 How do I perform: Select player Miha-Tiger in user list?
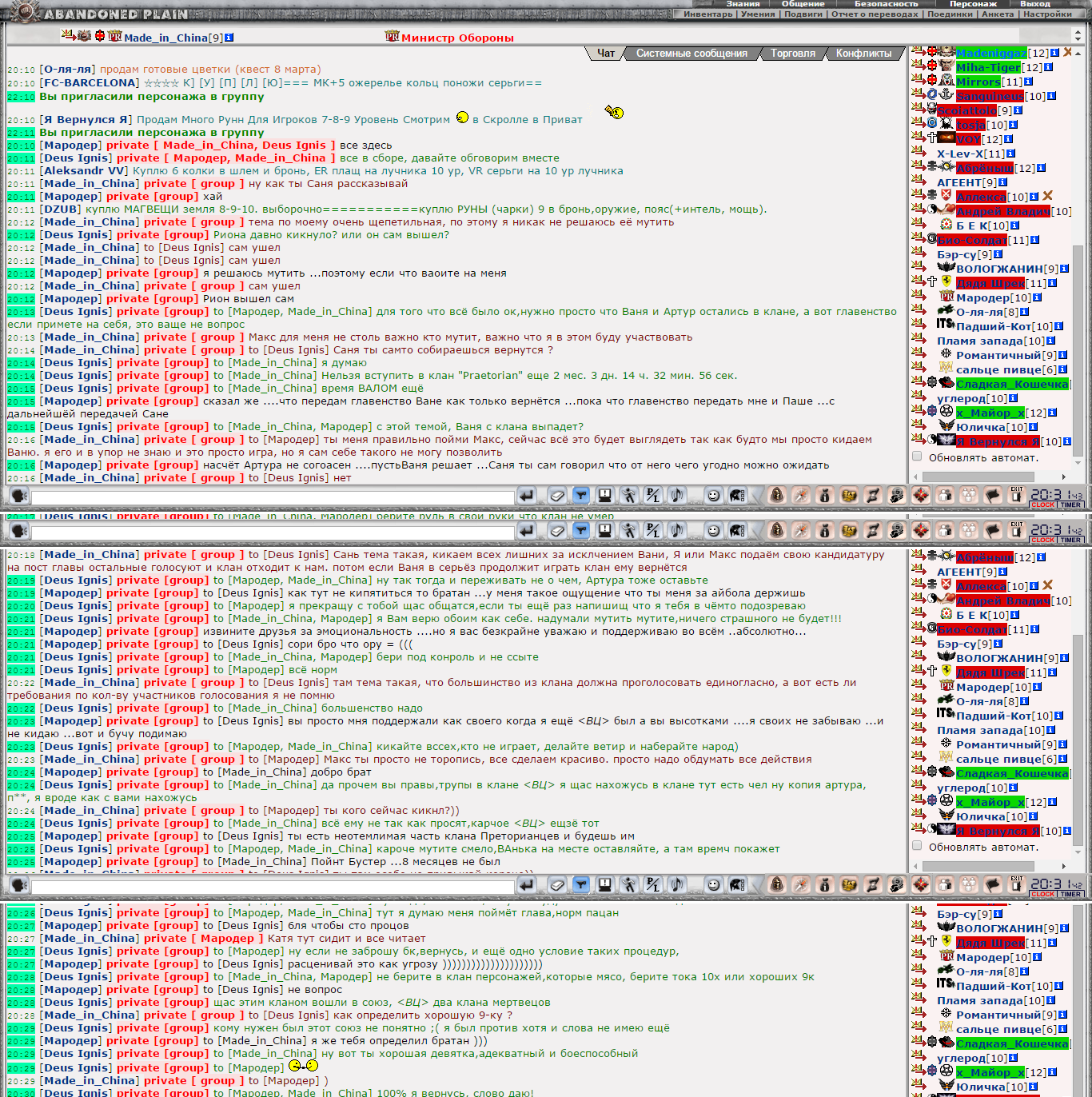tap(988, 67)
